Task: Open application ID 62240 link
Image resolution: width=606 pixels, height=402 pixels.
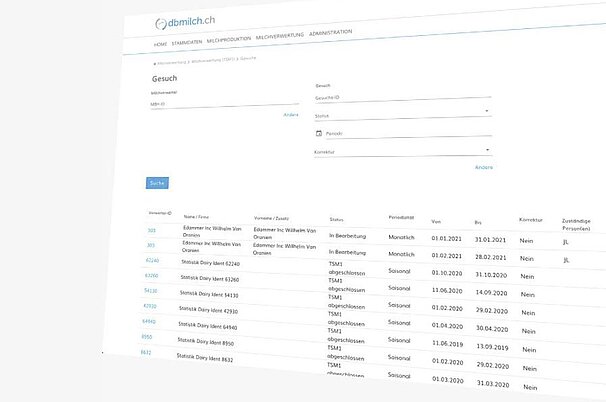Action: [x=152, y=260]
